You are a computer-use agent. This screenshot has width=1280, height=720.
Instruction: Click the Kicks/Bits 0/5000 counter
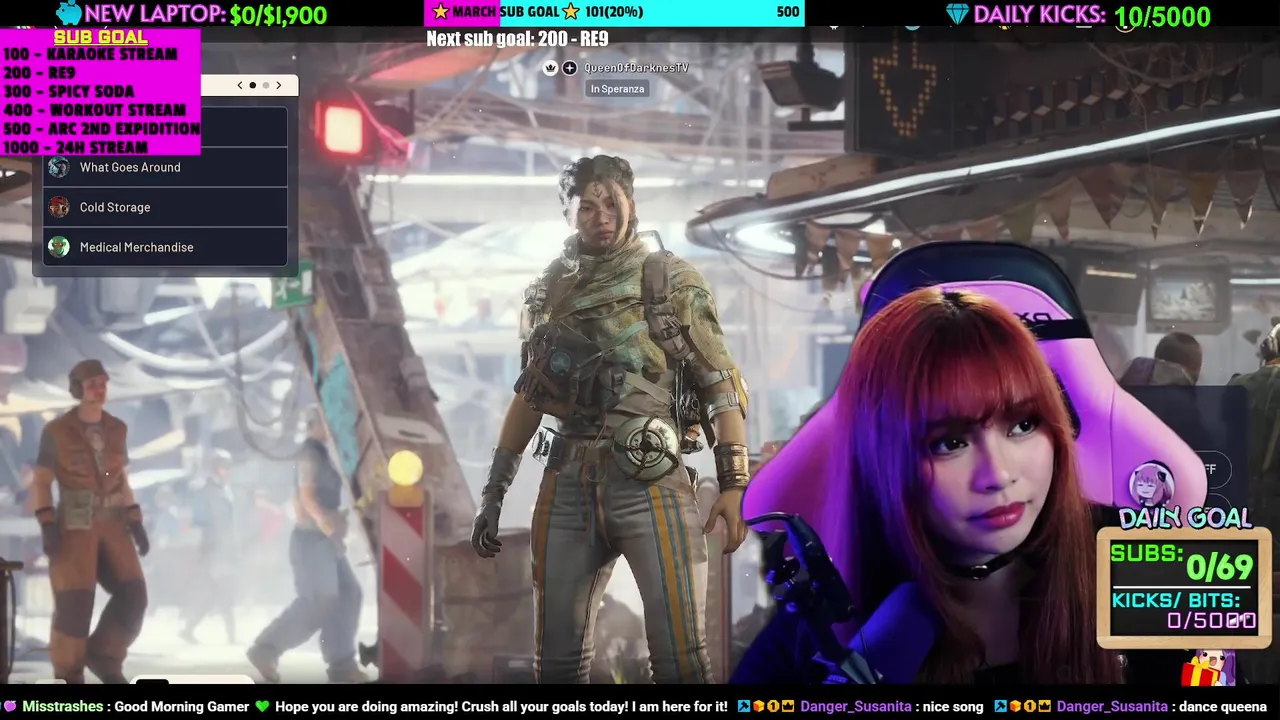tap(1184, 610)
